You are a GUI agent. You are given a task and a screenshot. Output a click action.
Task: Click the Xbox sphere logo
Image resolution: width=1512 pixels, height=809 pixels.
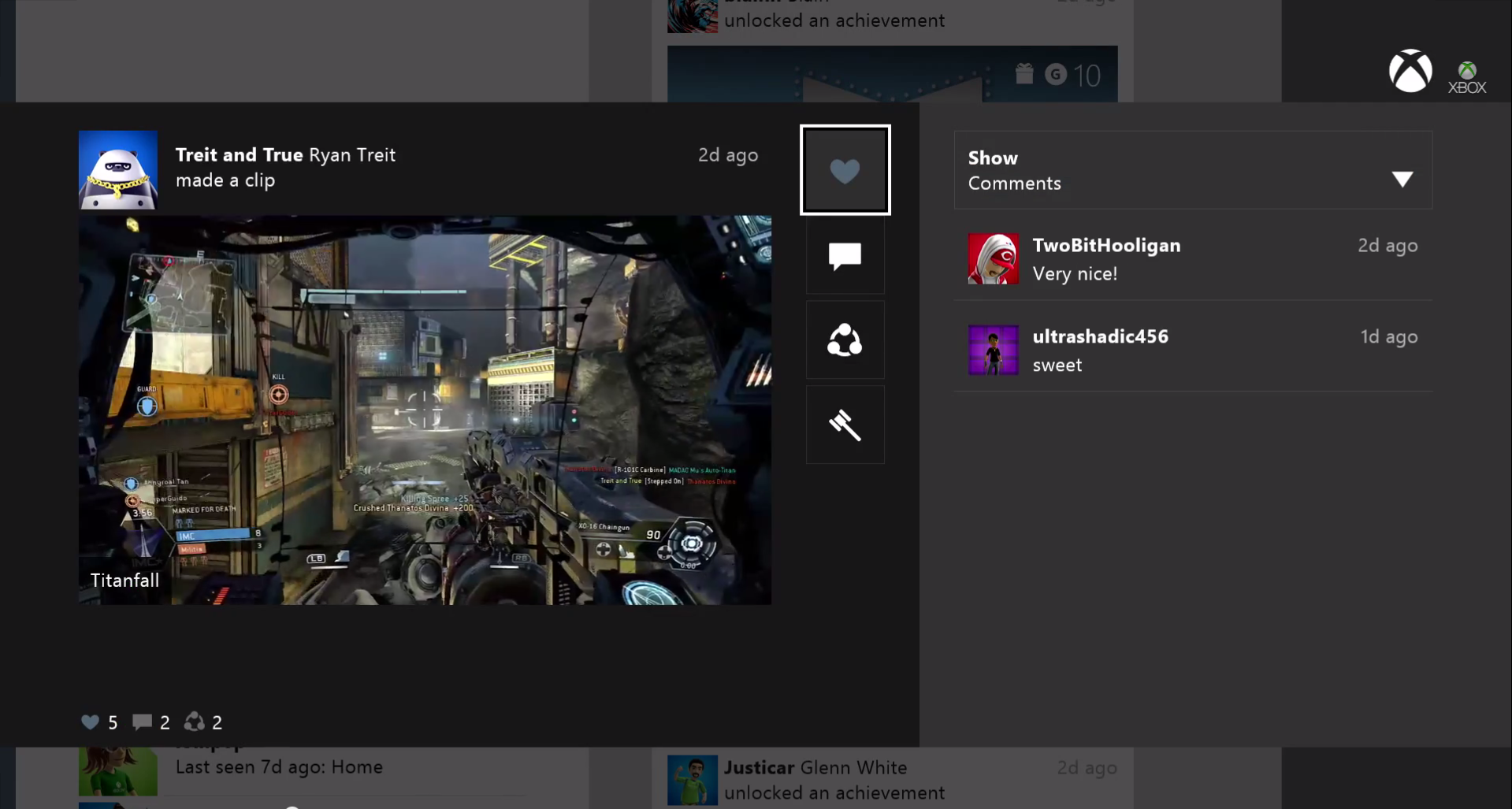pyautogui.click(x=1410, y=71)
